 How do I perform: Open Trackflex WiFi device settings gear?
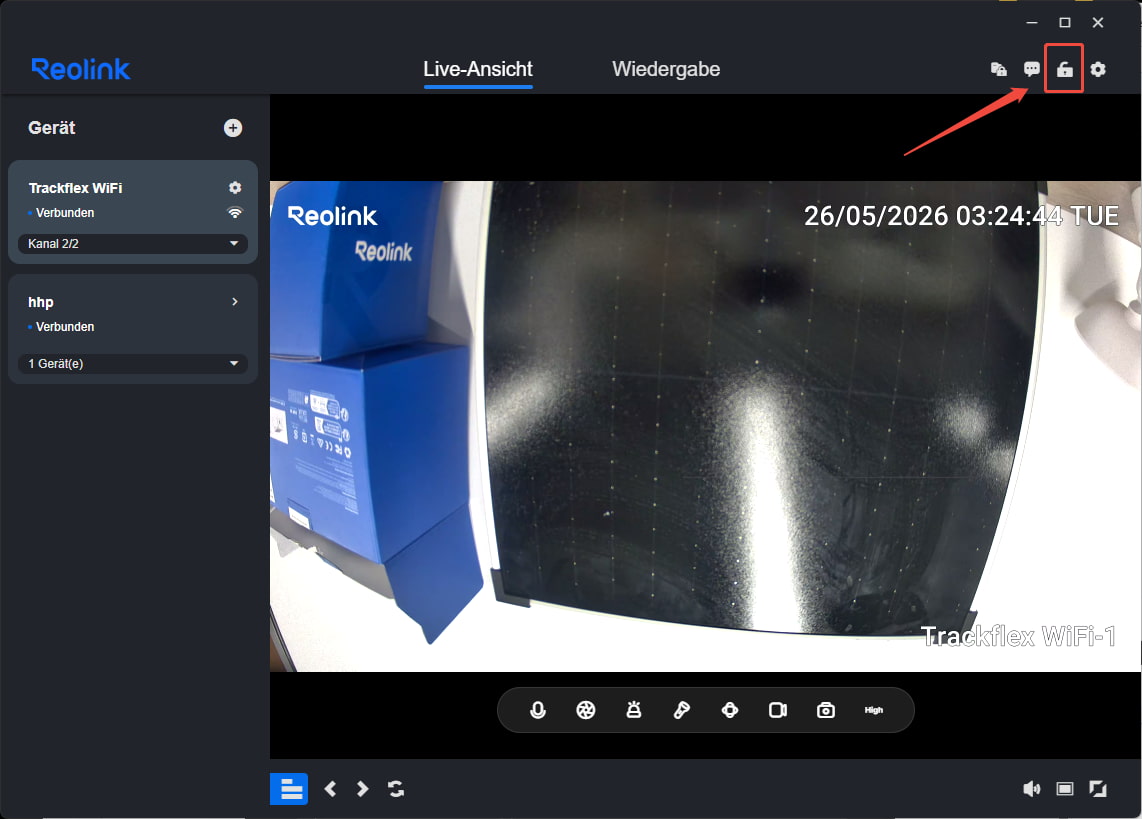pyautogui.click(x=235, y=188)
